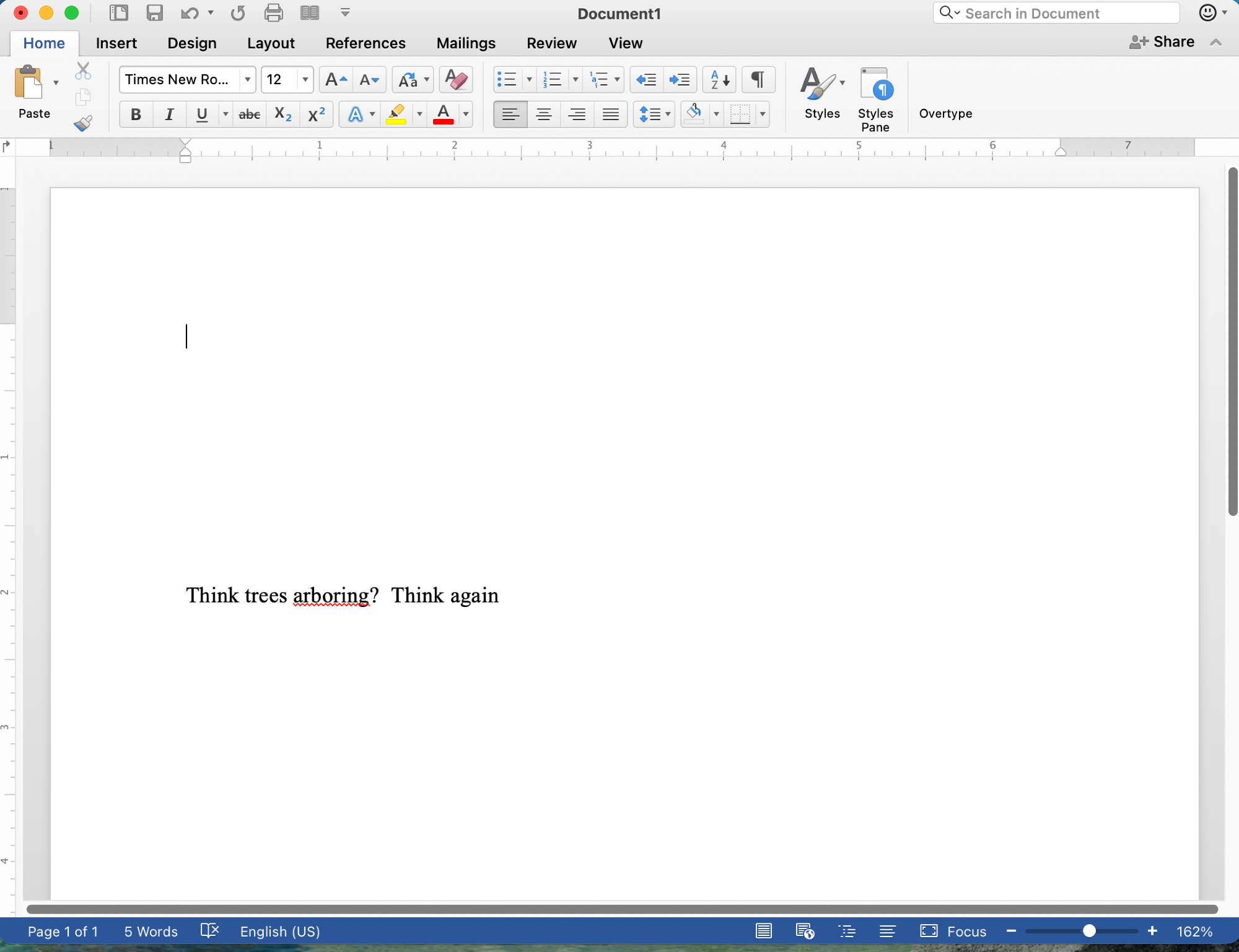The image size is (1239, 952).
Task: Switch to the Insert tab
Action: (x=116, y=43)
